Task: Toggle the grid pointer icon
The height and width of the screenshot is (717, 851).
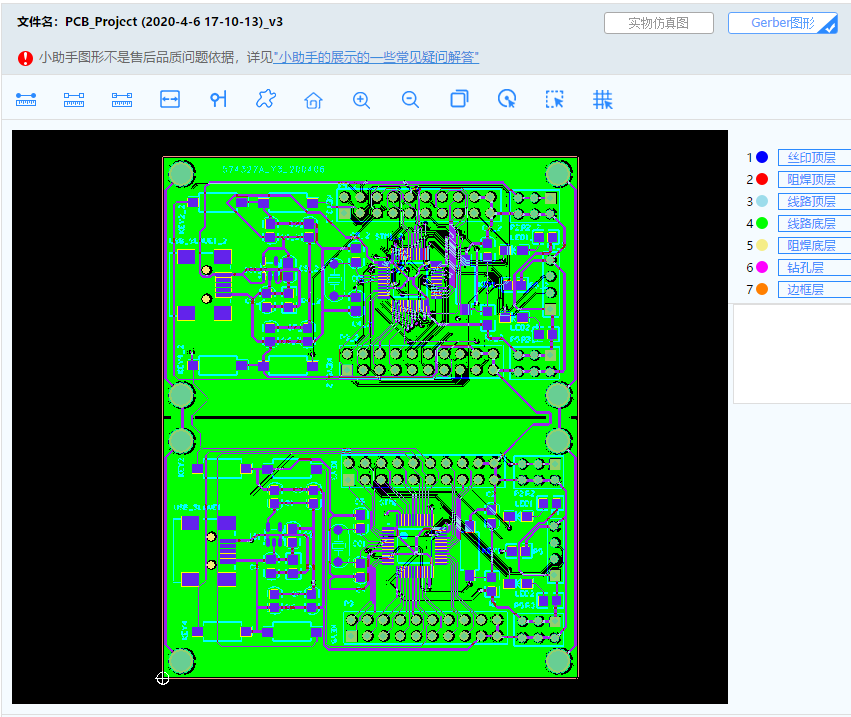Action: click(602, 100)
